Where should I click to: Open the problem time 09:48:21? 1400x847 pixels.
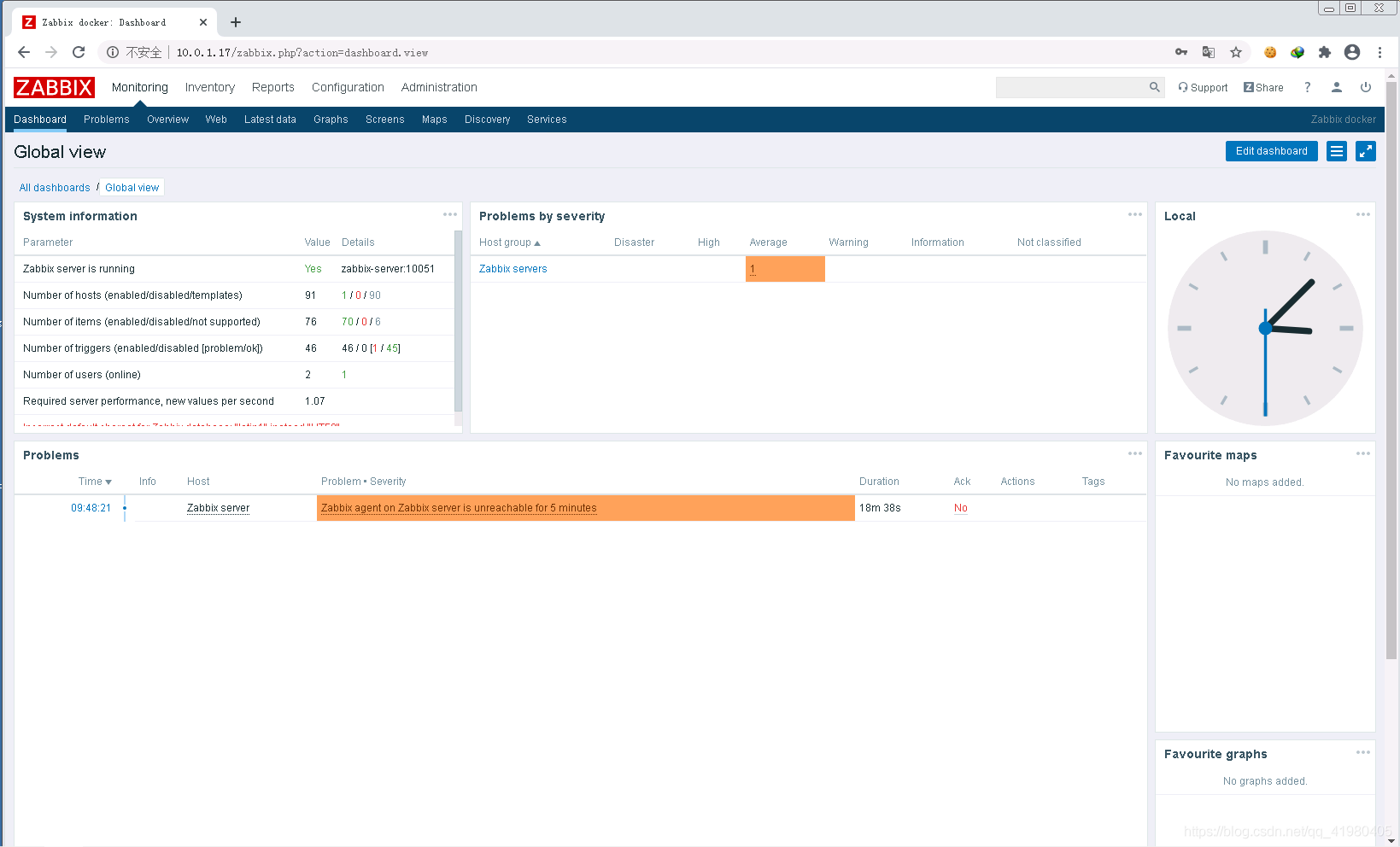coord(91,508)
